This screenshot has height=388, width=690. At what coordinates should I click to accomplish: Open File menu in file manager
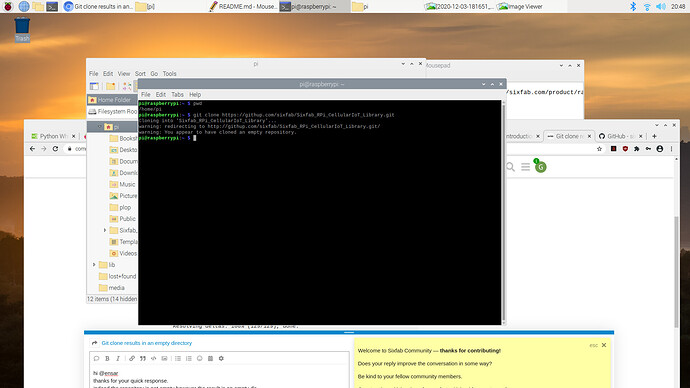click(x=93, y=73)
